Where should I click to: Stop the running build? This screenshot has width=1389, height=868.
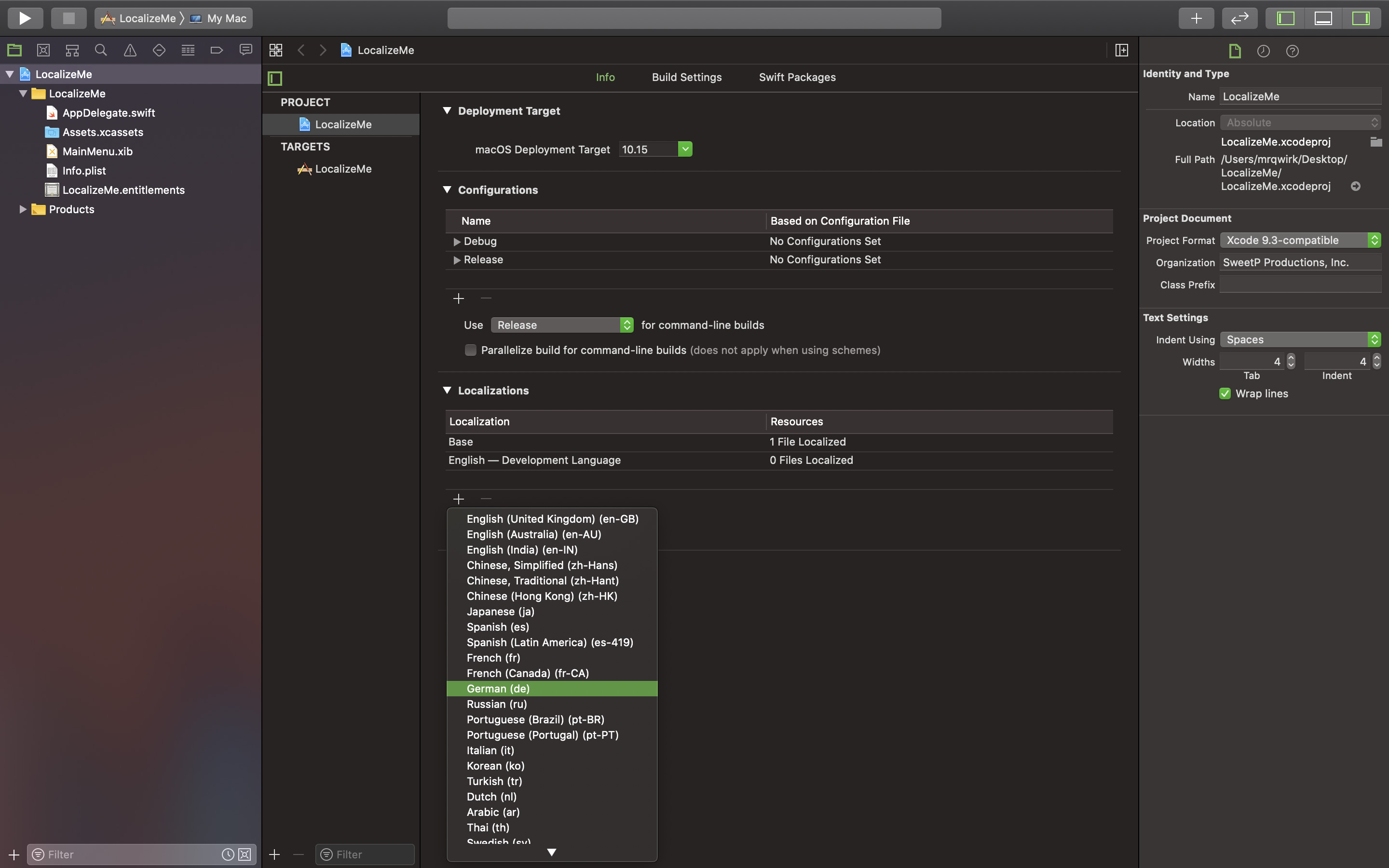(x=68, y=18)
